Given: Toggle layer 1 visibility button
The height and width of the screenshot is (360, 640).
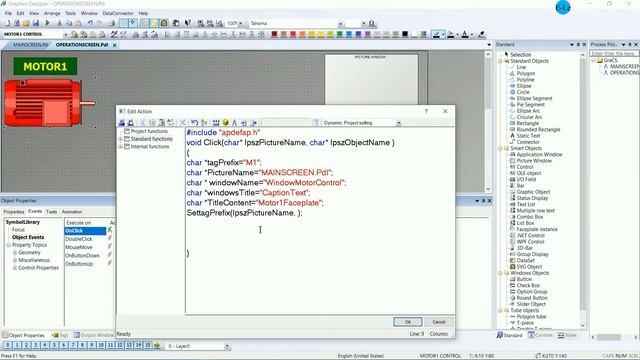Looking at the screenshot, I should (x=17, y=346).
